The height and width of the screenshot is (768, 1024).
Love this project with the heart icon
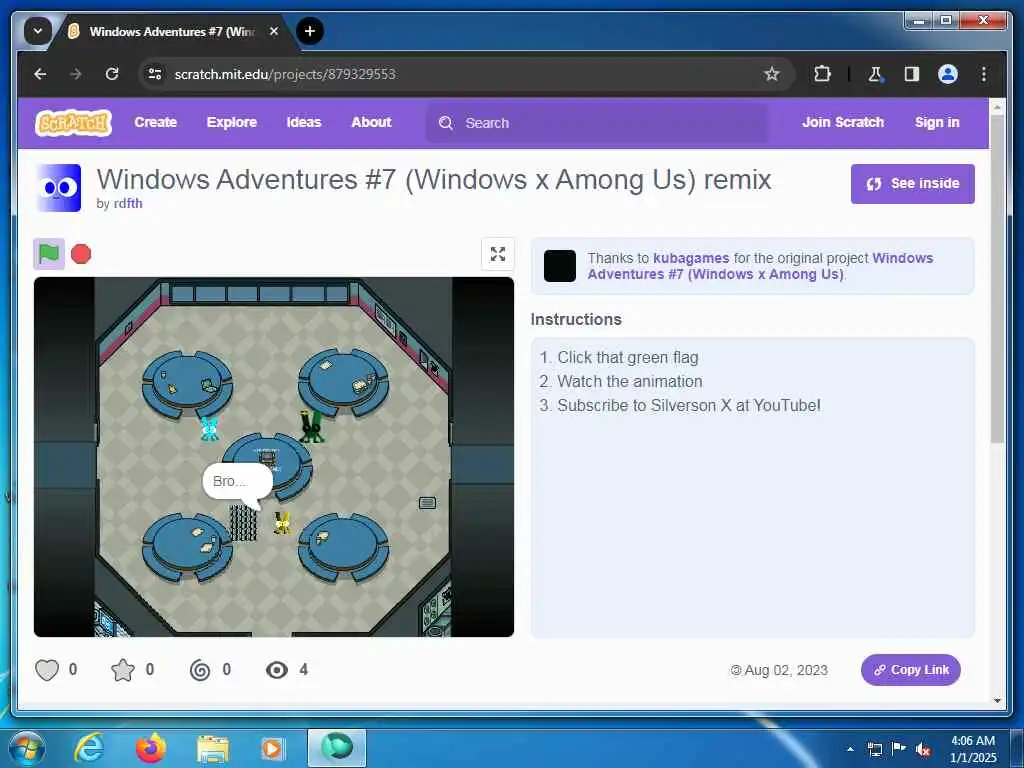[x=46, y=670]
